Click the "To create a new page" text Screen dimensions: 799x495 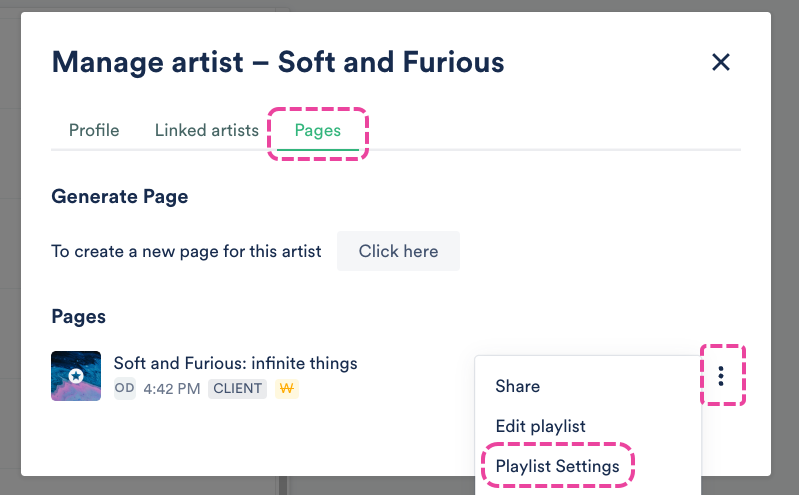coord(186,251)
